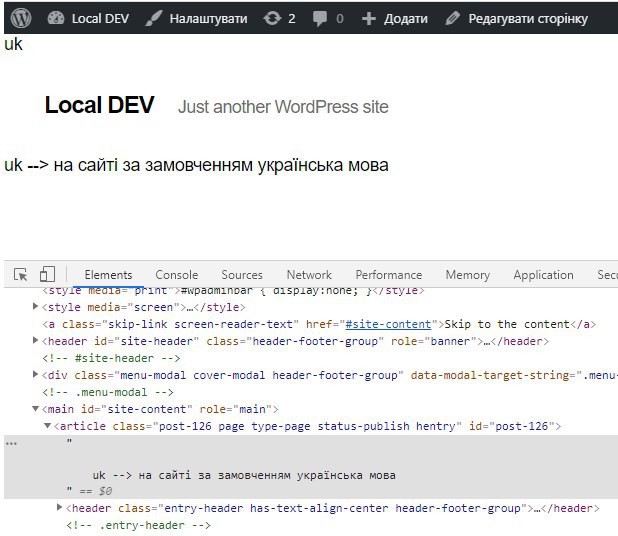Click the updates refresh arrows icon
The width and height of the screenshot is (618, 536).
[272, 18]
